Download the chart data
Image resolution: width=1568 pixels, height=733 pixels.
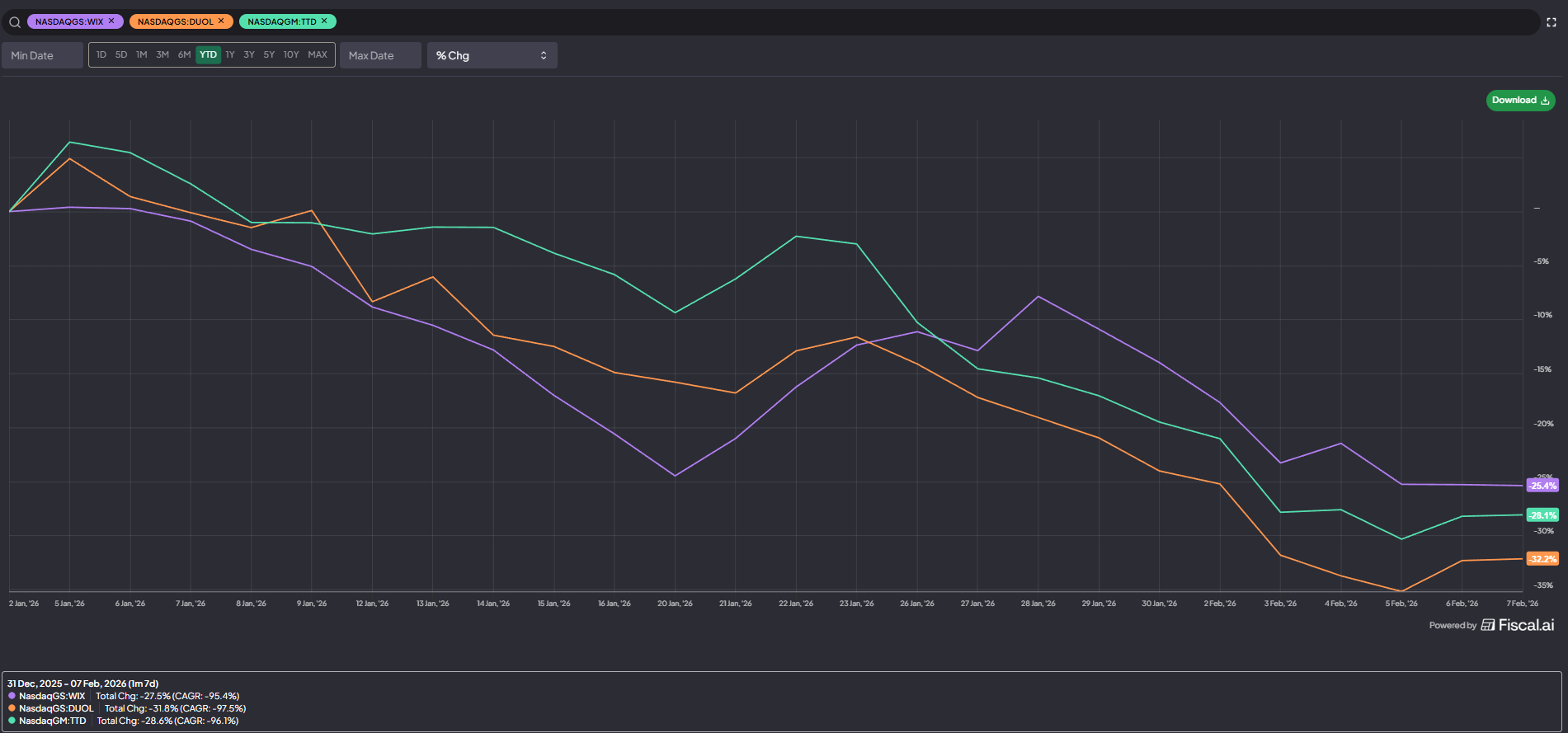pos(1520,101)
